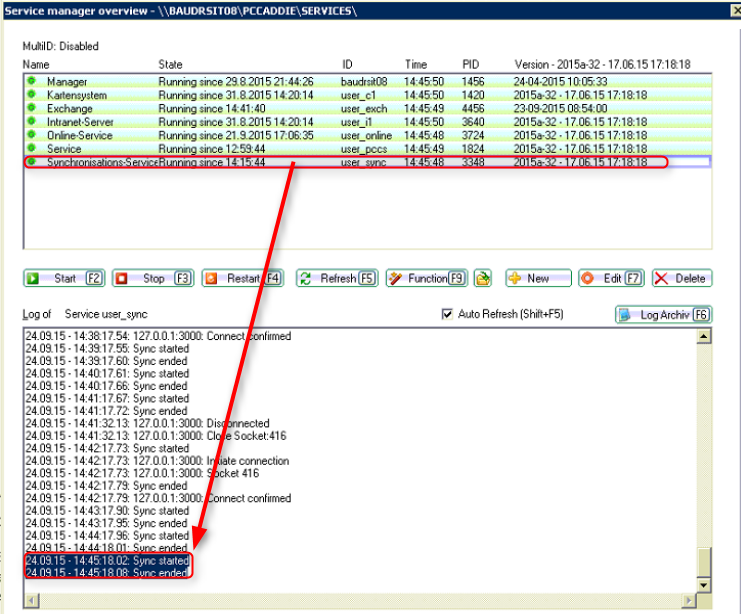Delete the selected service
Viewport: 741px width, 614px height.
tap(682, 279)
